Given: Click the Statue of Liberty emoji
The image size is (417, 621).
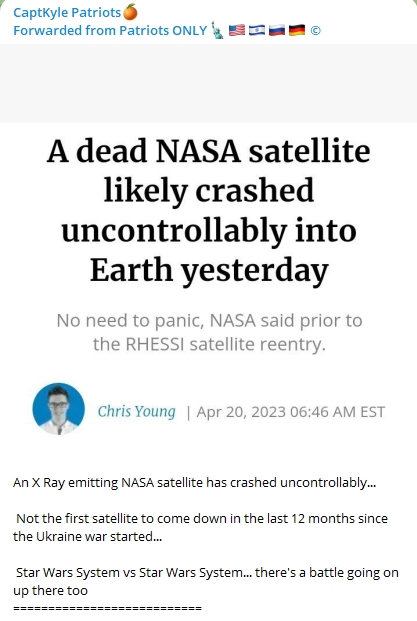Looking at the screenshot, I should [x=217, y=30].
